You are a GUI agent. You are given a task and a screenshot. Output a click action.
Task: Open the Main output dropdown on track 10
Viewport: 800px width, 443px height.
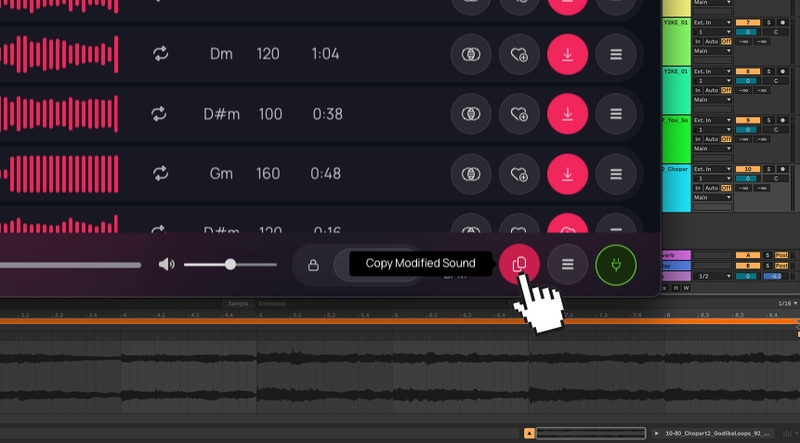(x=712, y=198)
